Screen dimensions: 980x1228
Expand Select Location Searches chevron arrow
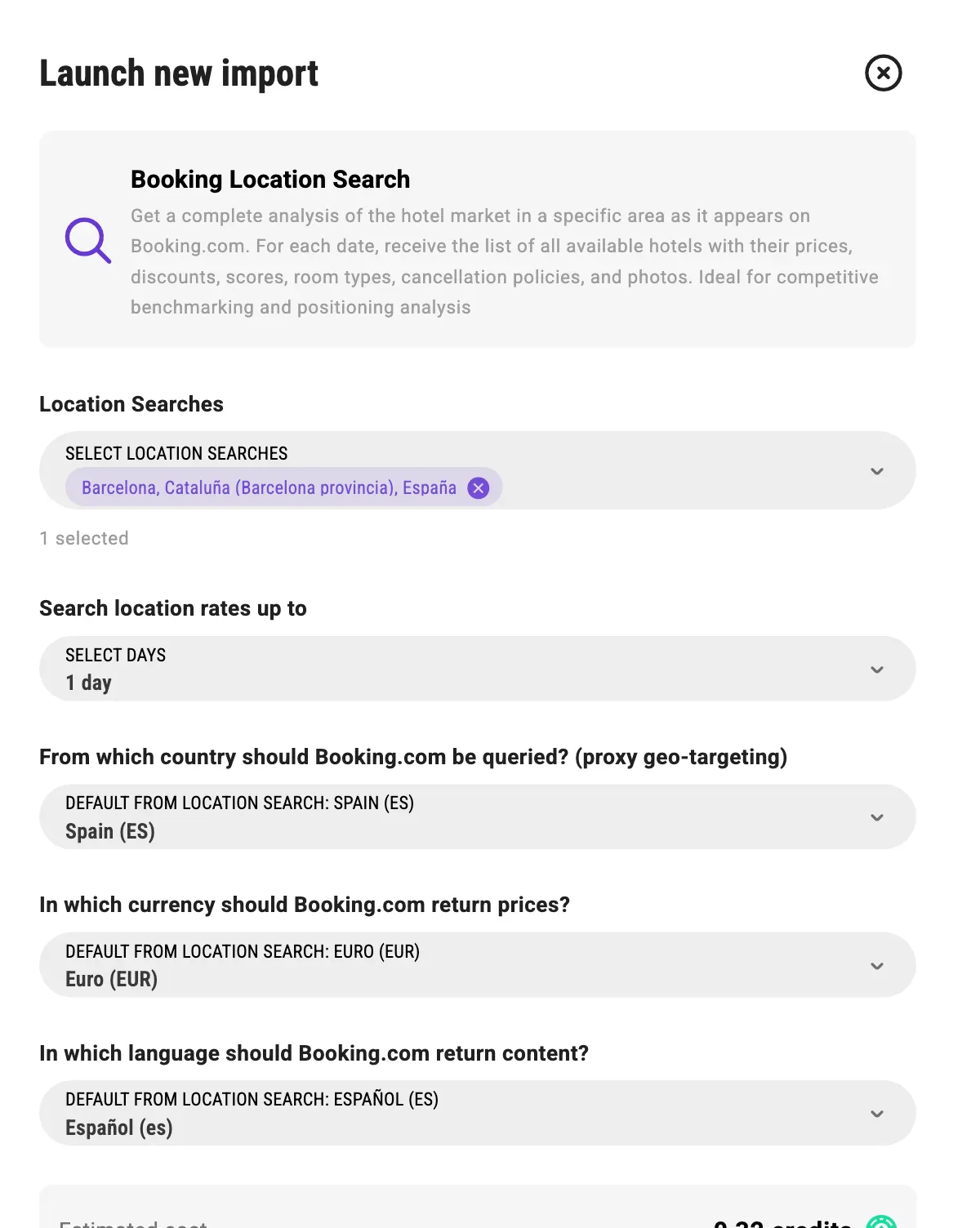pyautogui.click(x=877, y=471)
